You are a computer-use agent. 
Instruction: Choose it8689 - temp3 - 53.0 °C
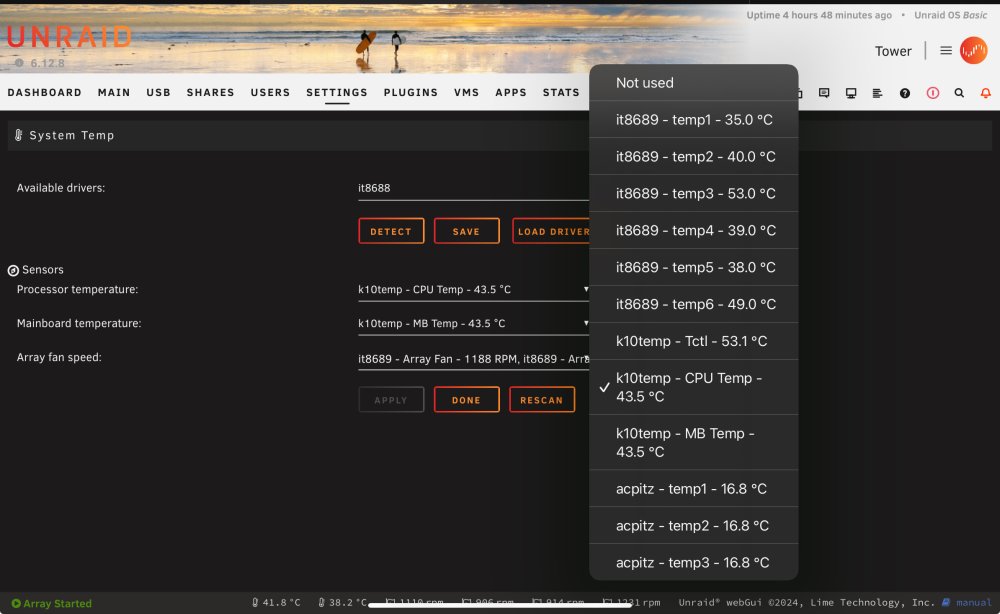(694, 194)
